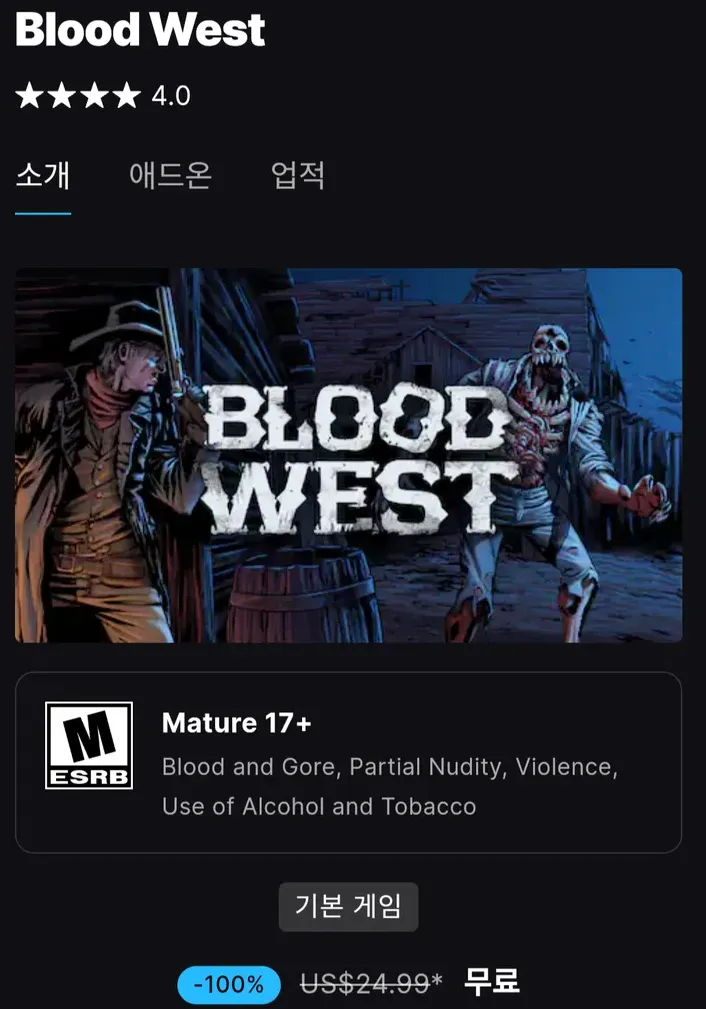This screenshot has height=1009, width=706.
Task: Click the second rating star
Action: pyautogui.click(x=62, y=95)
